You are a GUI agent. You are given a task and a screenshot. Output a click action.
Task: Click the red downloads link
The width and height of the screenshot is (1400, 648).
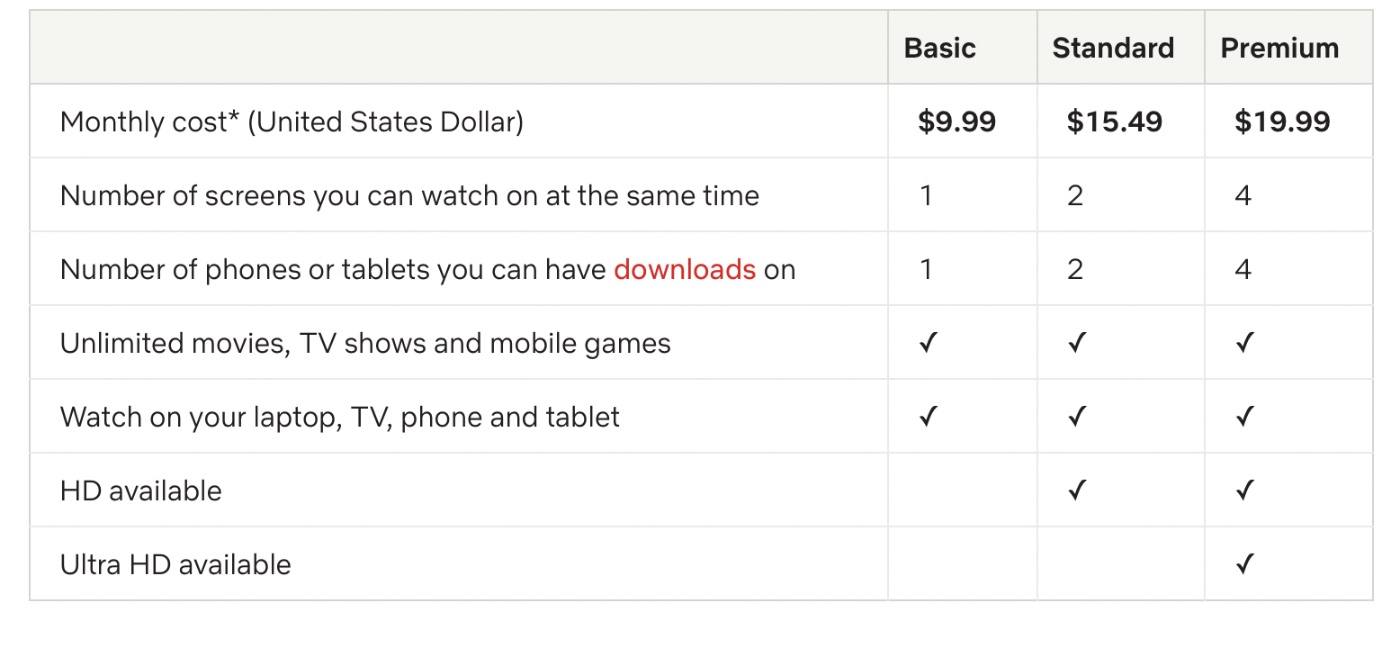coord(684,270)
